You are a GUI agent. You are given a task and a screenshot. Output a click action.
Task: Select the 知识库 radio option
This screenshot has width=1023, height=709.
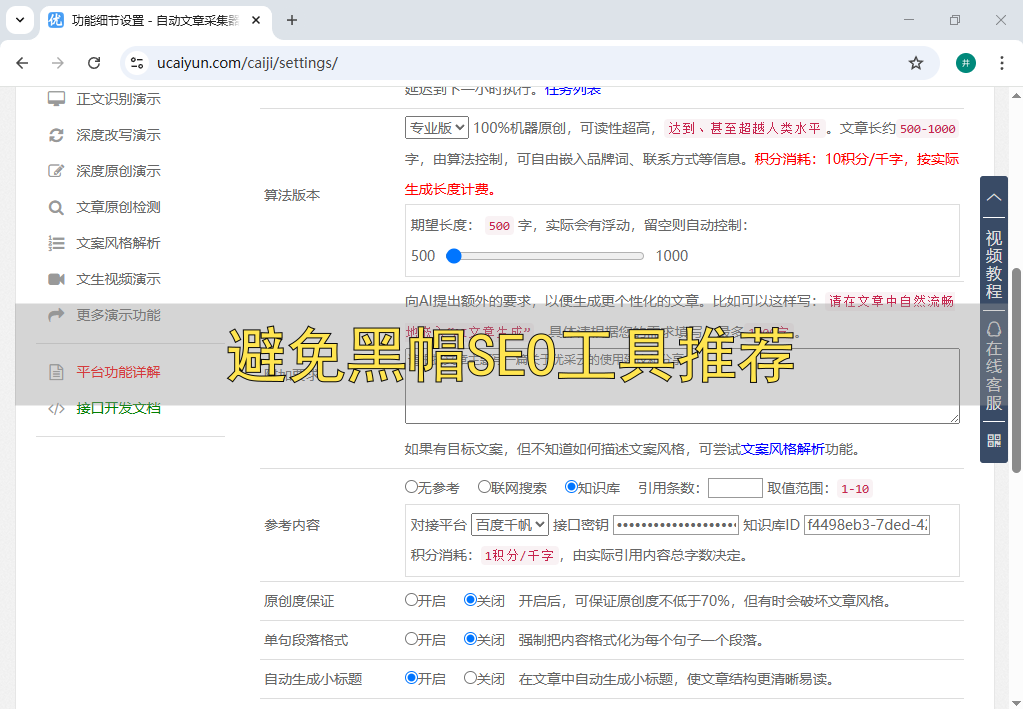coord(571,487)
